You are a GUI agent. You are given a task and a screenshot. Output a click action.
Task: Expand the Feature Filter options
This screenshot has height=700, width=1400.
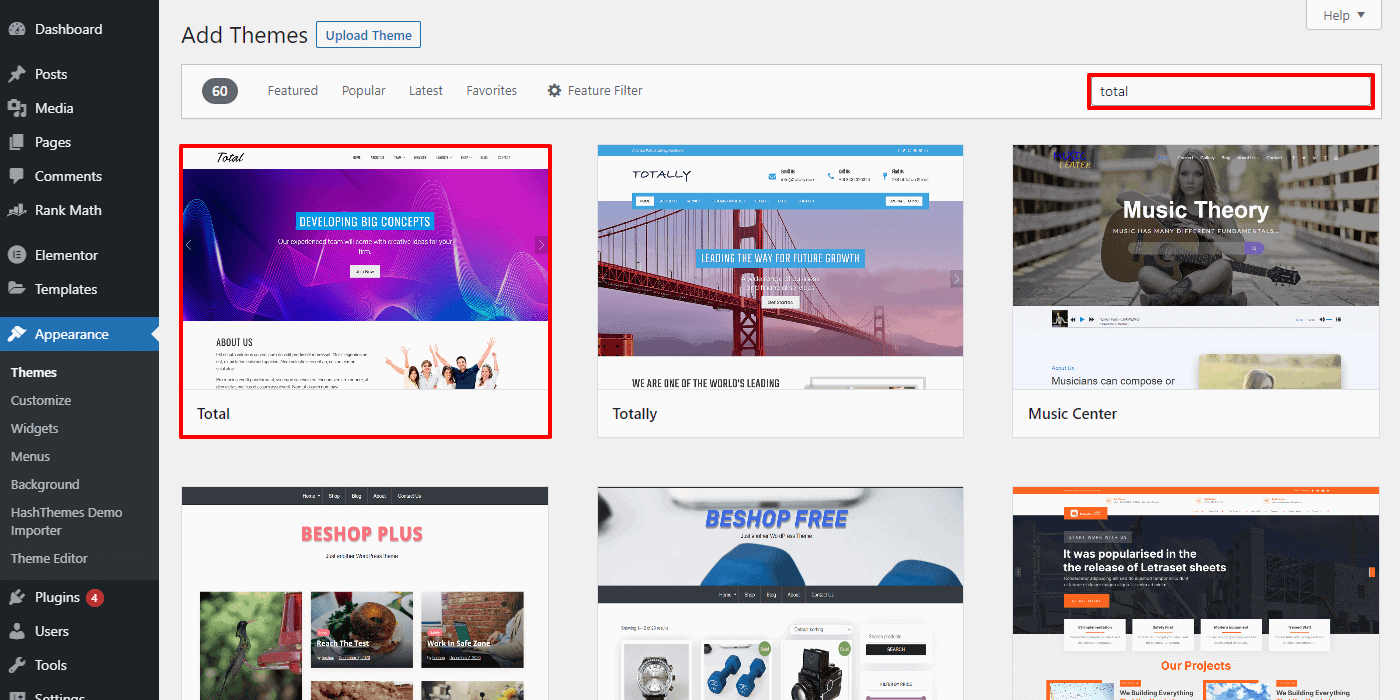pyautogui.click(x=595, y=90)
